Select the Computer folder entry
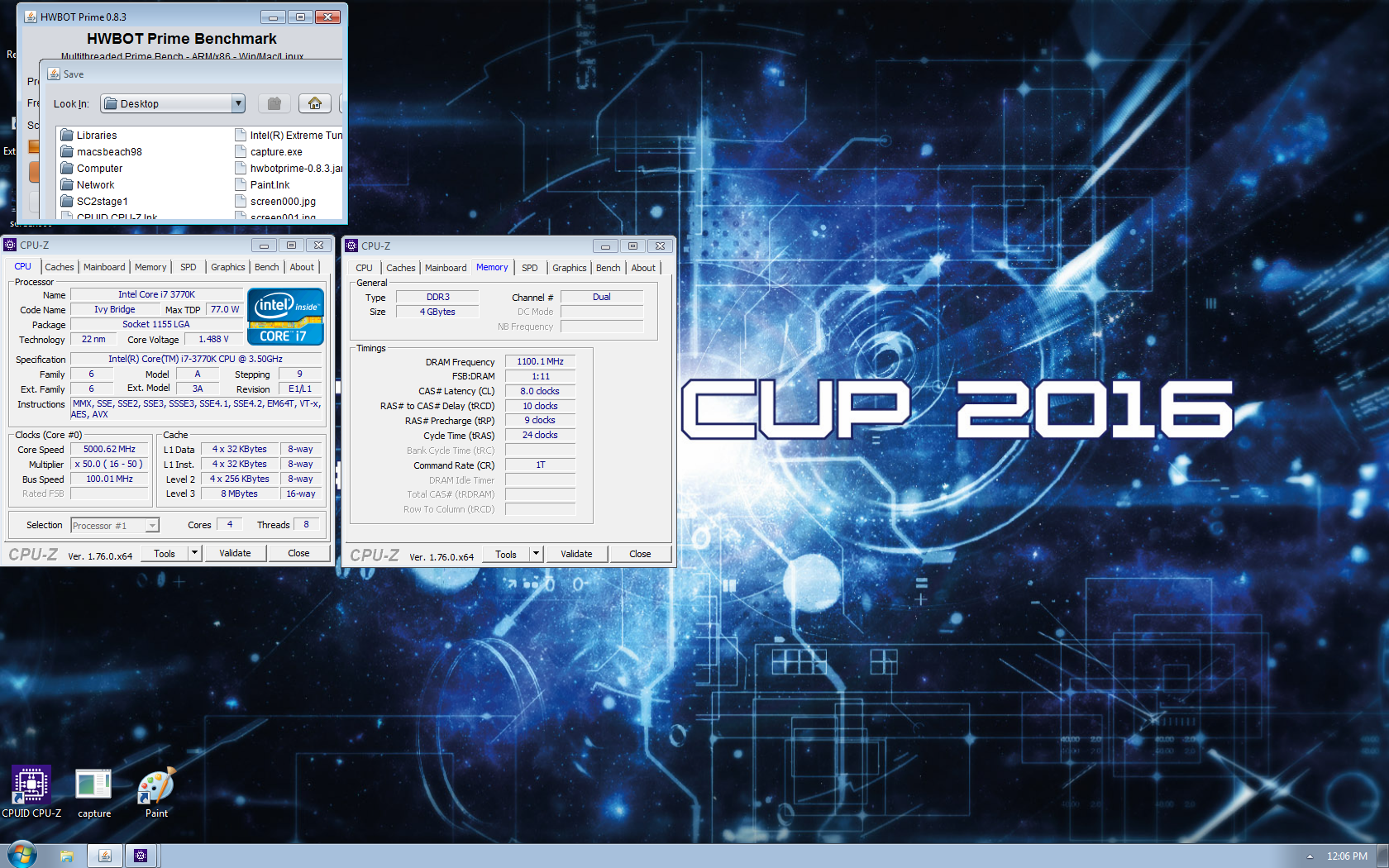The image size is (1389, 868). 92,168
